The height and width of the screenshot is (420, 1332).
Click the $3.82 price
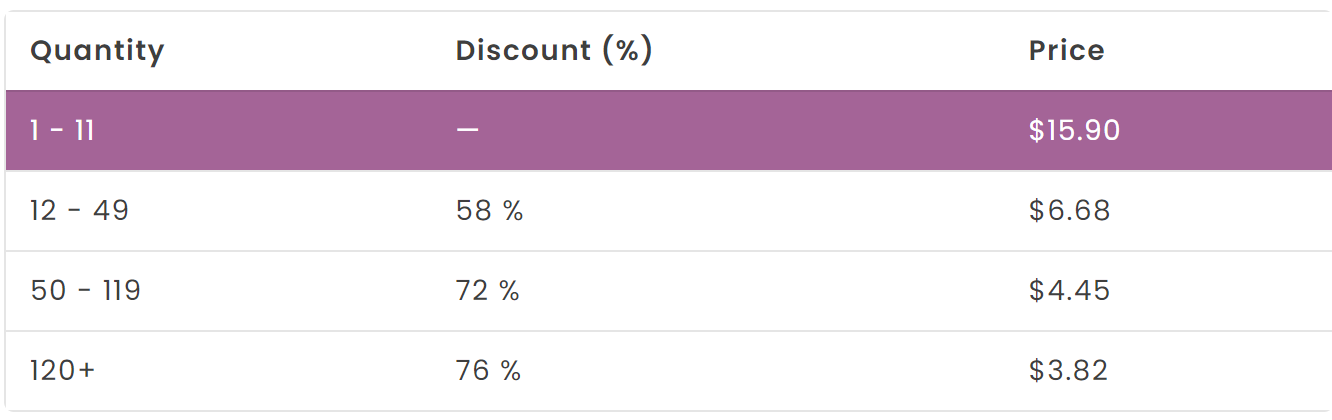click(1068, 371)
